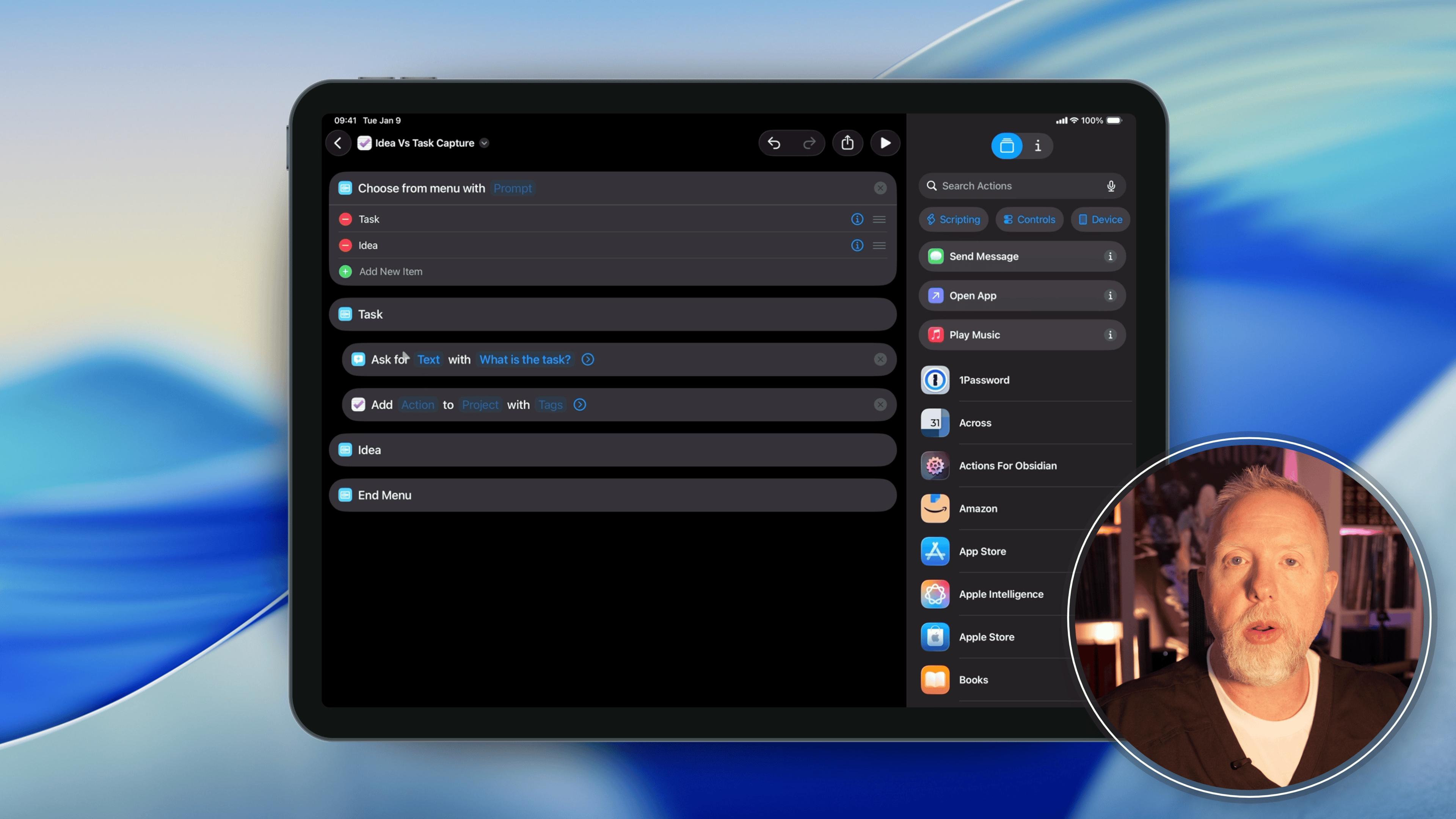The height and width of the screenshot is (819, 1456).
Task: Expand the Add Action options chevron
Action: pos(580,405)
